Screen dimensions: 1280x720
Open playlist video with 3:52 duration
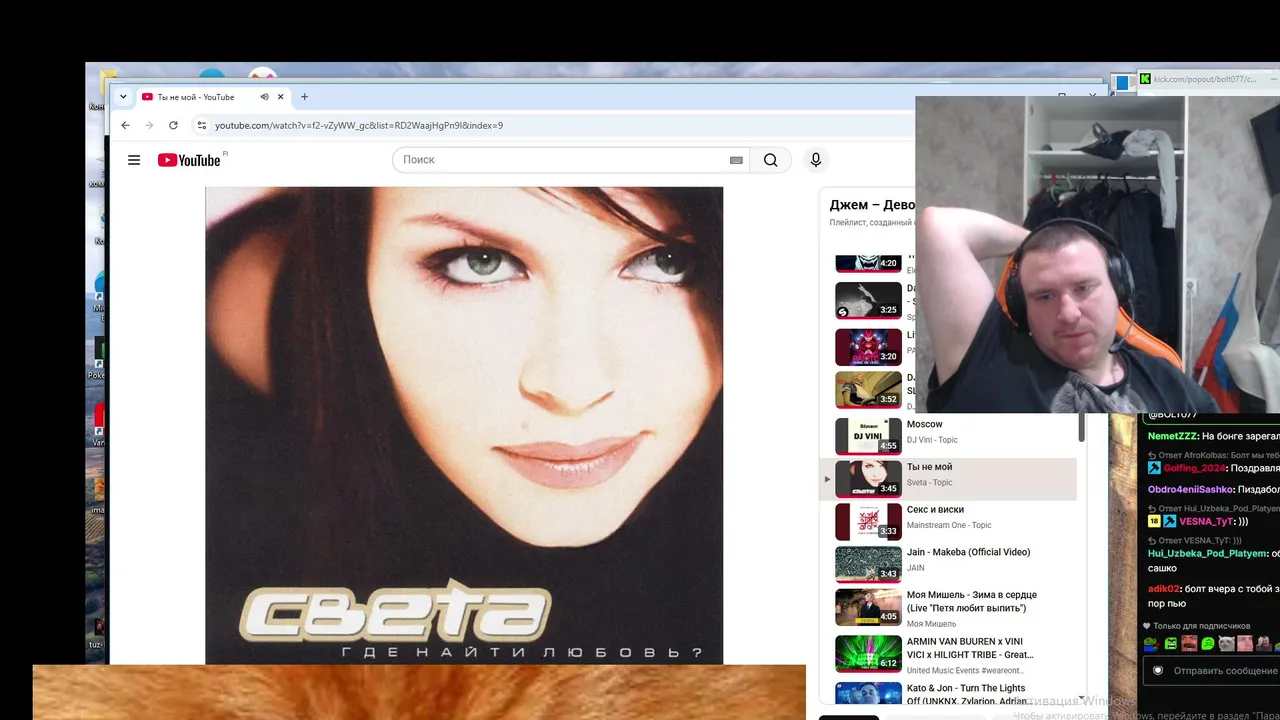868,390
